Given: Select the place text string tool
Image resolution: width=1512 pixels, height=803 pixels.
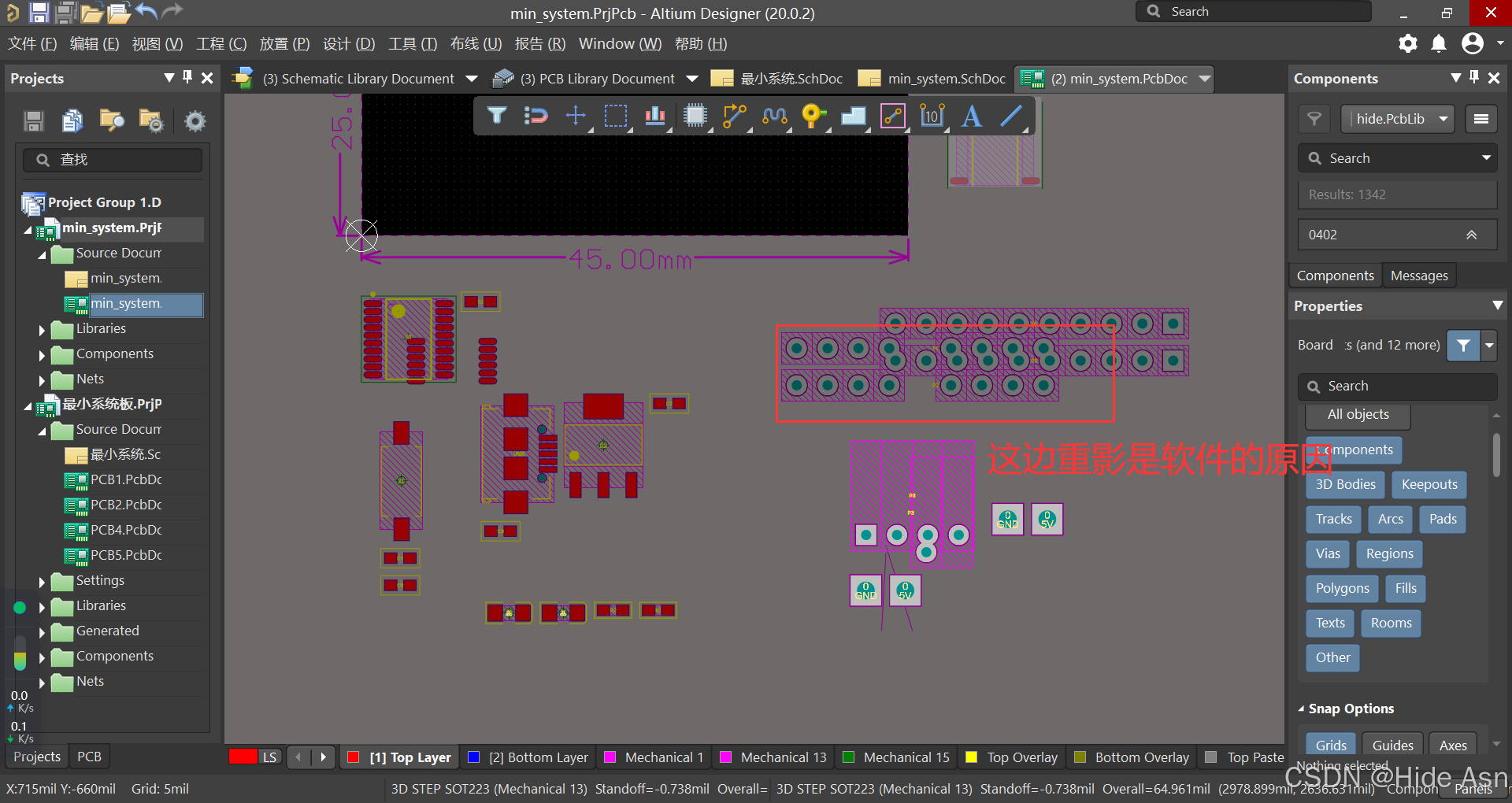Looking at the screenshot, I should coord(972,116).
